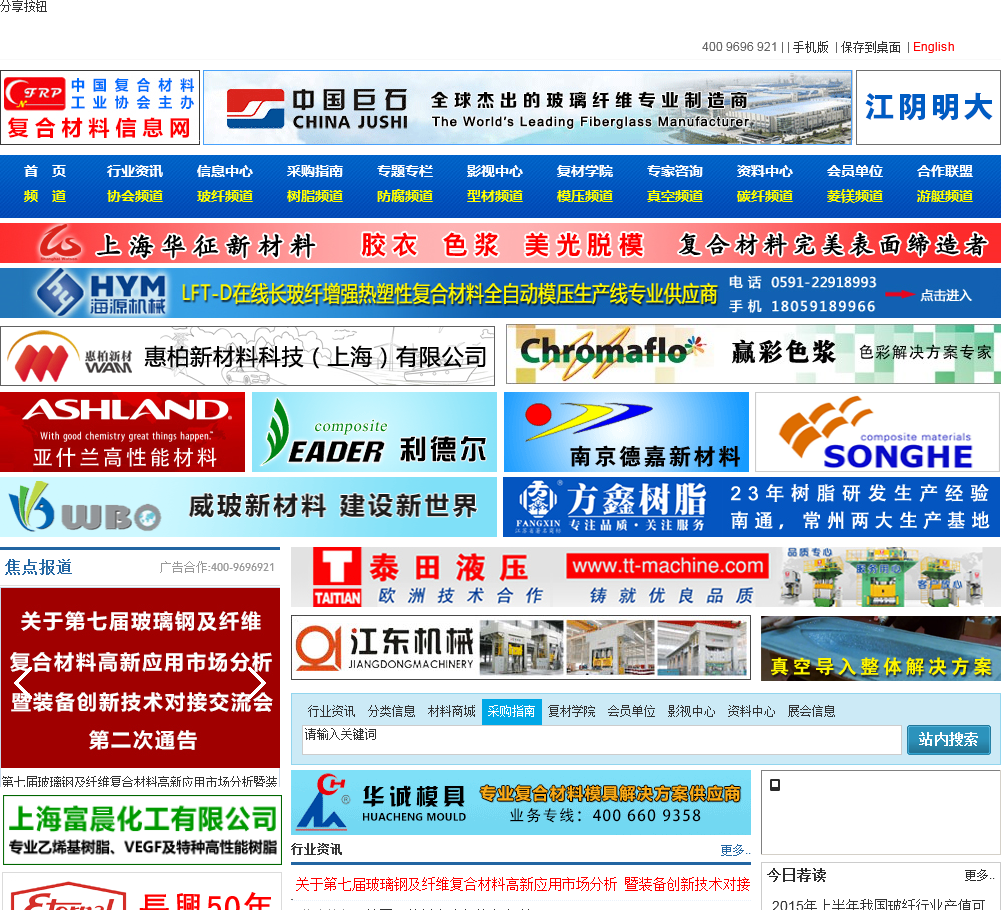Open 型材频道 channel link

click(x=495, y=196)
